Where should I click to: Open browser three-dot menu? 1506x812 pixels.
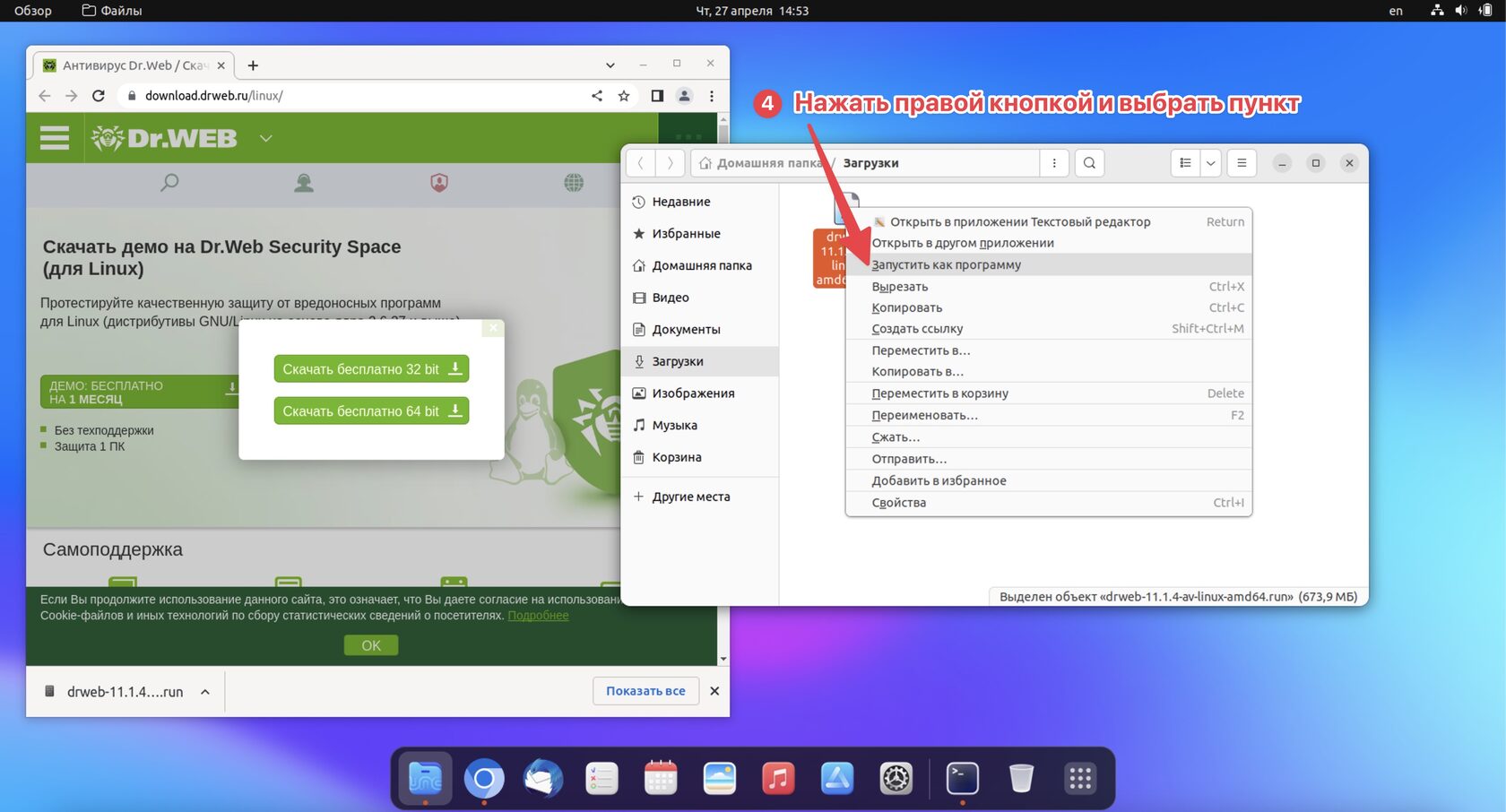point(712,96)
